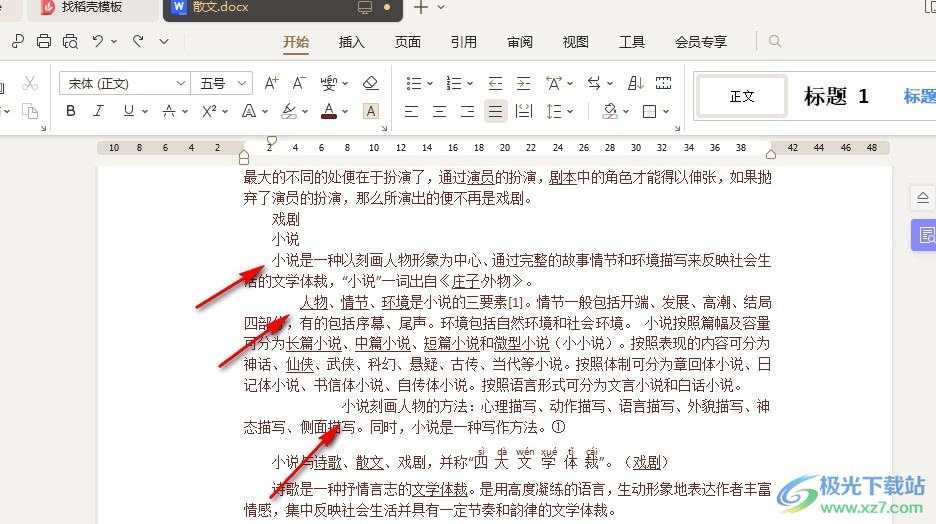Screen dimensions: 936x524
Task: Toggle bold formatting
Action: [x=71, y=111]
